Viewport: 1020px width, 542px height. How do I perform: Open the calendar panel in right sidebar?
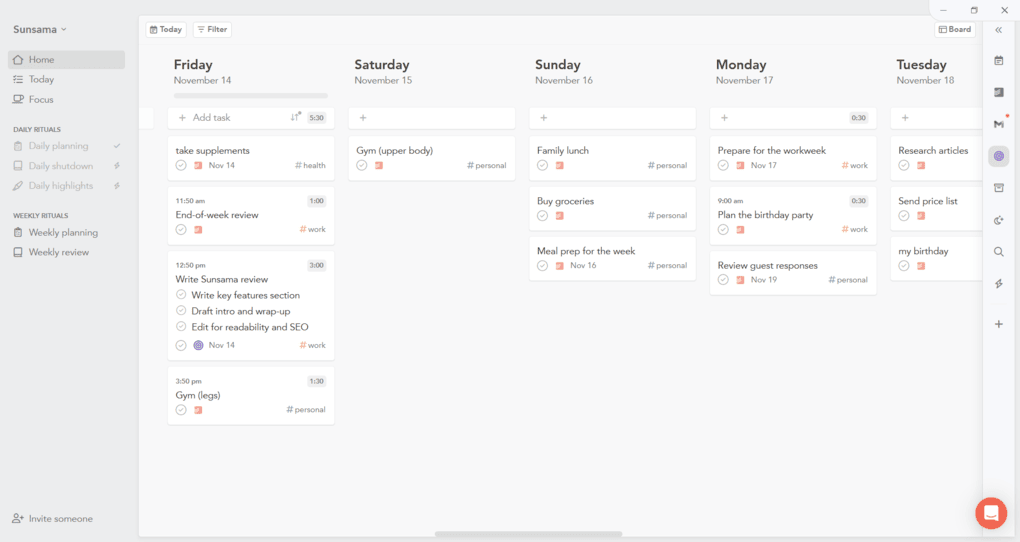click(998, 61)
